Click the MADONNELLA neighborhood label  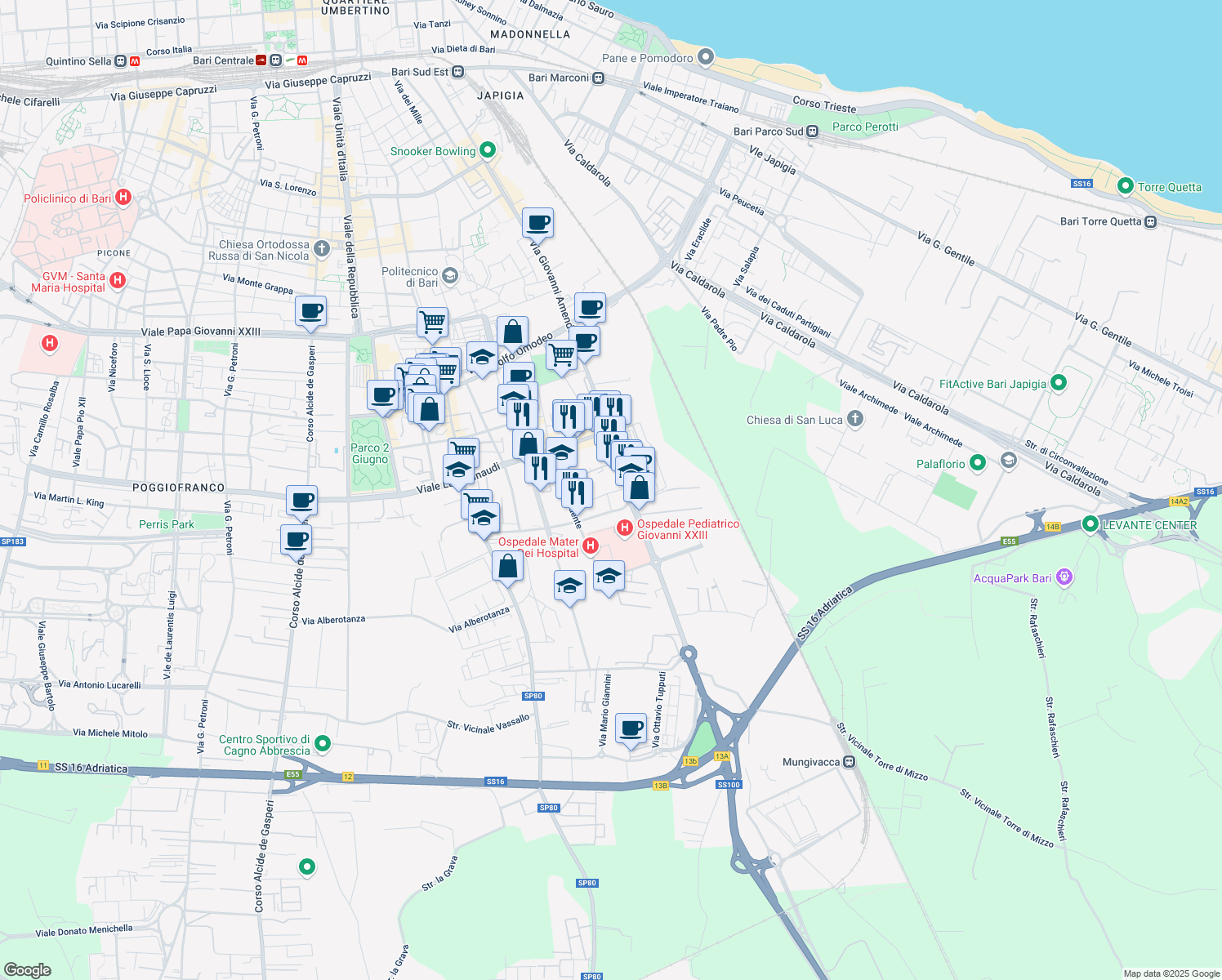[530, 34]
